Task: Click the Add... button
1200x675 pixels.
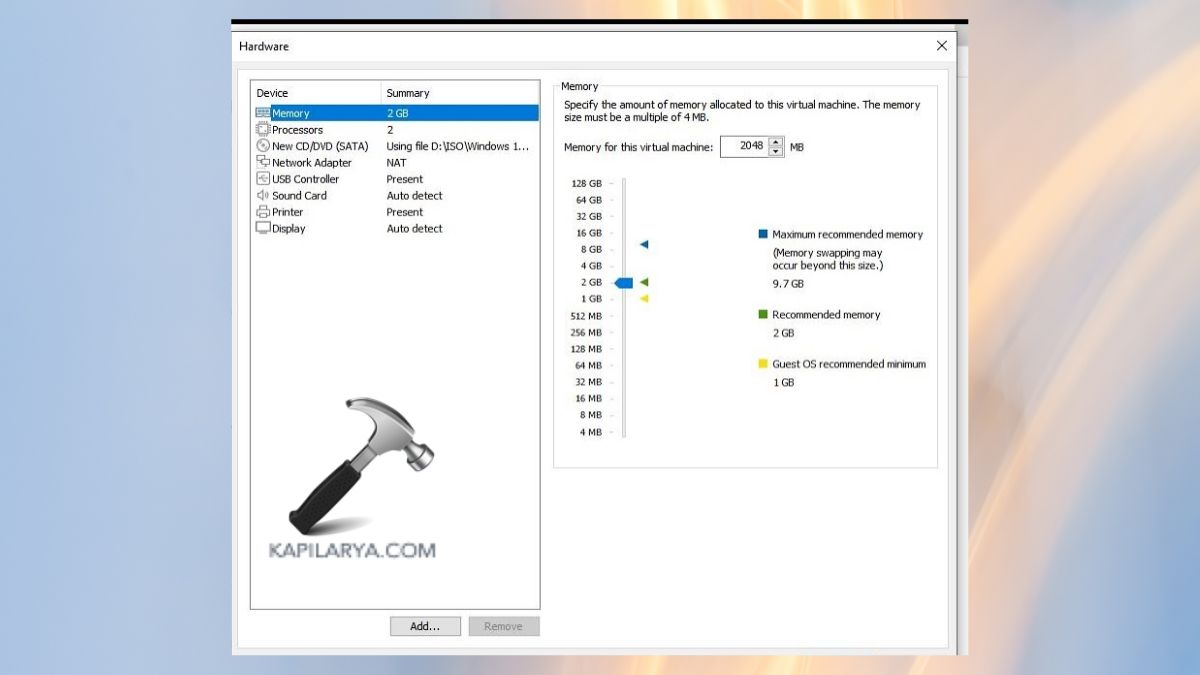Action: click(425, 626)
